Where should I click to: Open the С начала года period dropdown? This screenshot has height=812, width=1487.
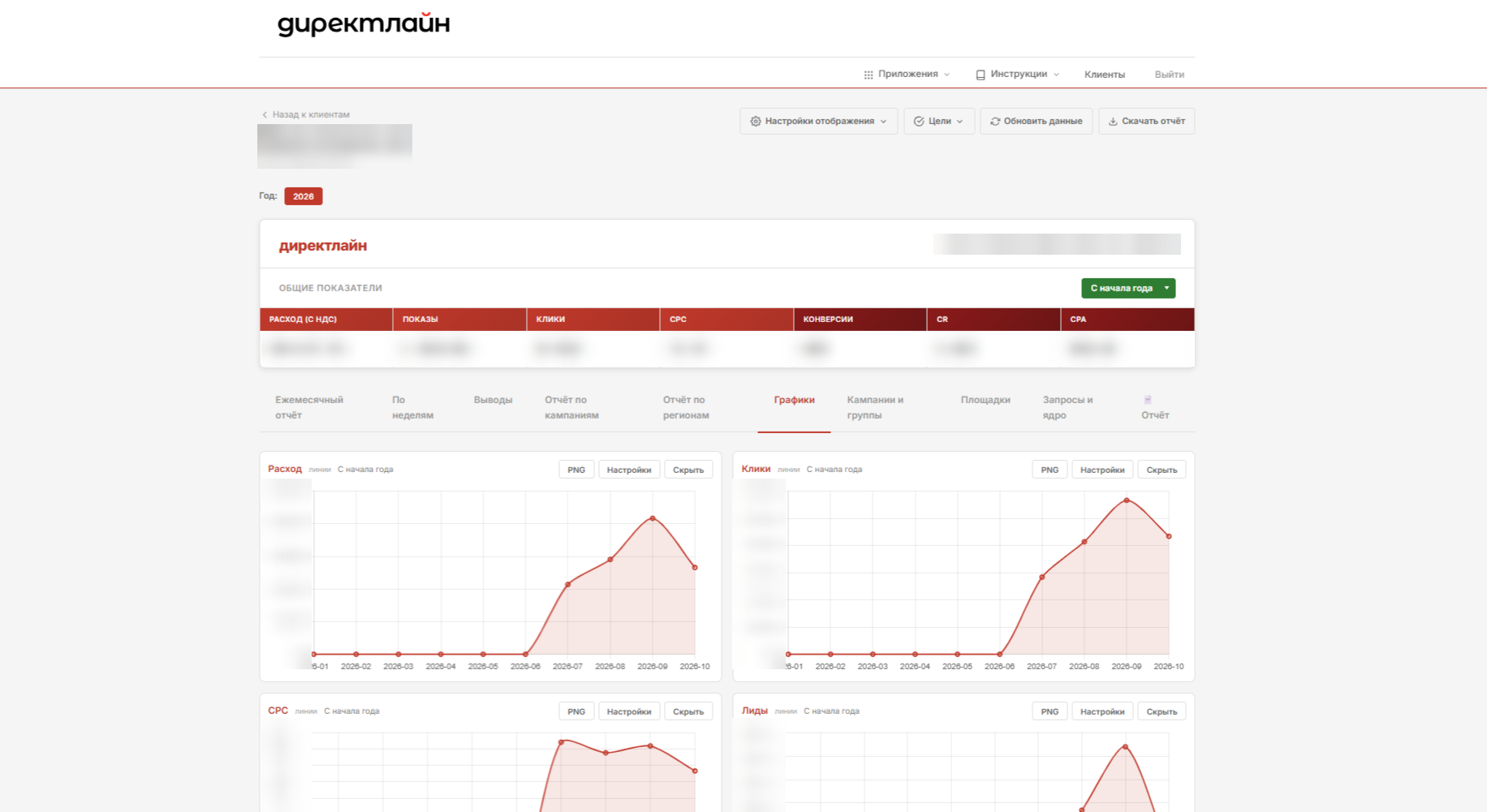pos(1128,288)
